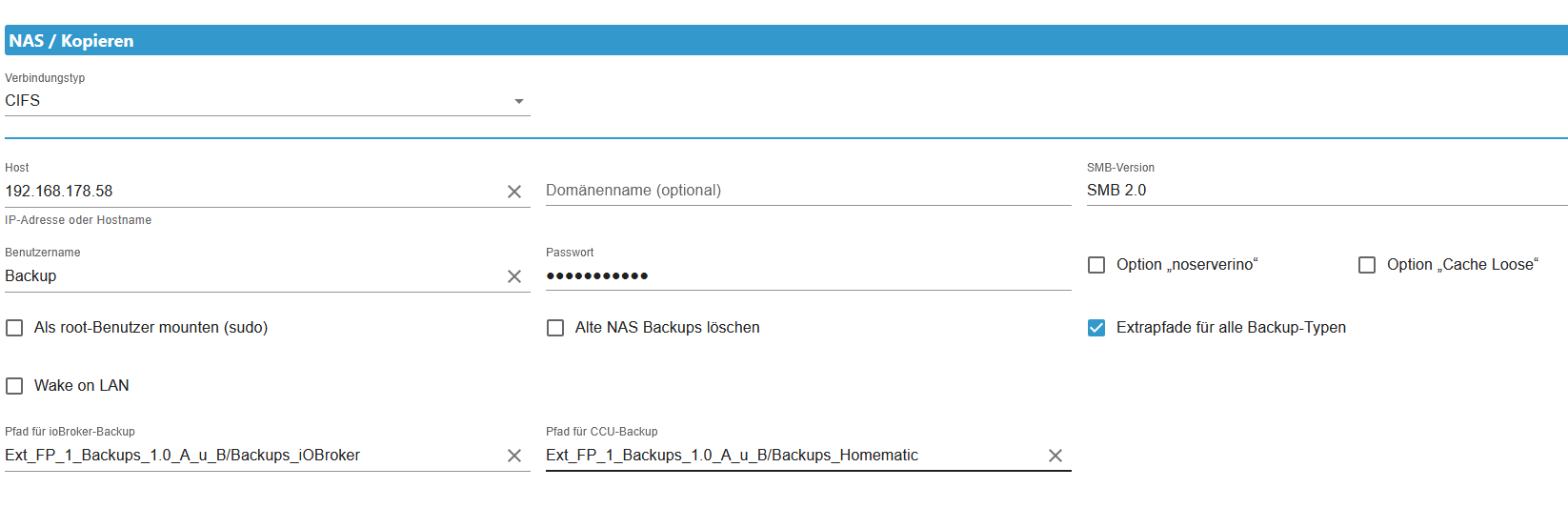
Task: Click the Host IP address field
Action: point(252,192)
